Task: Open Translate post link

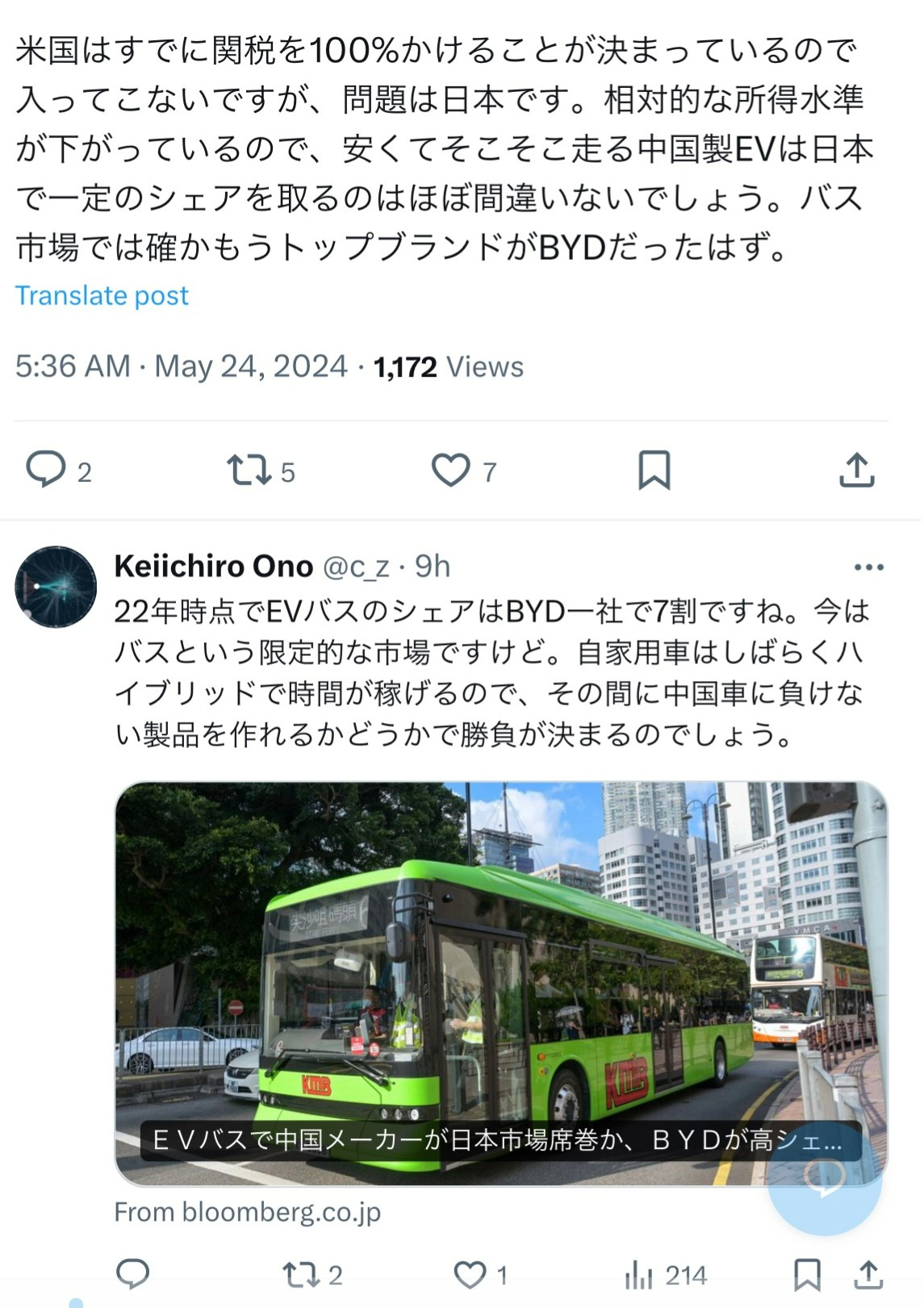Action: click(102, 295)
